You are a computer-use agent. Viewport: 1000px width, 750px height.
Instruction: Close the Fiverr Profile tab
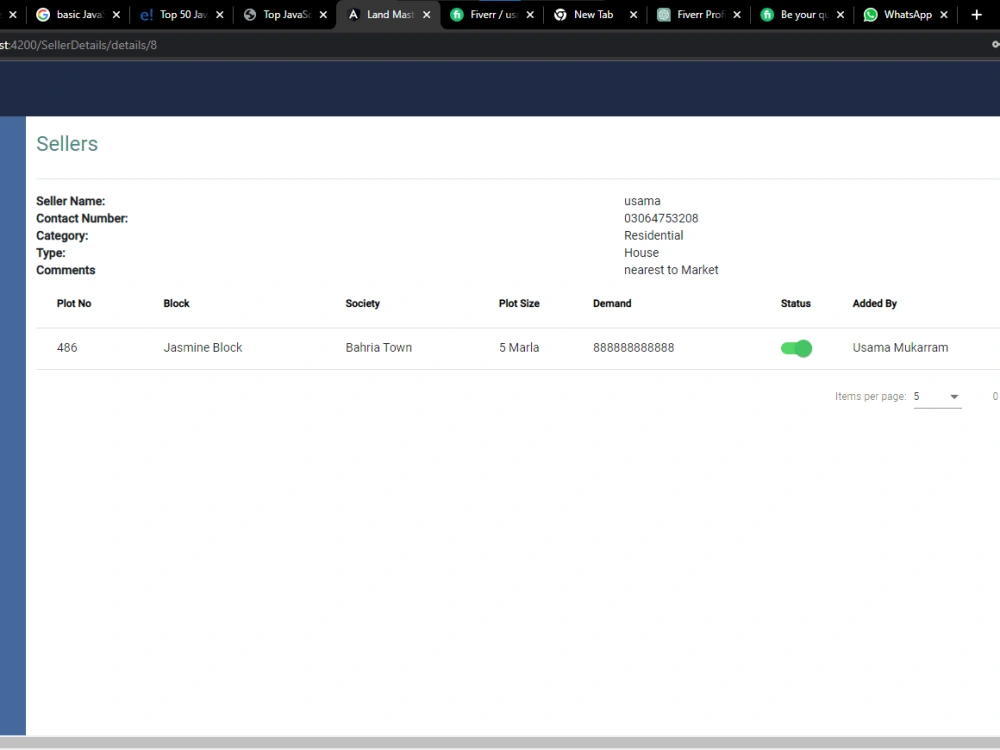(737, 15)
